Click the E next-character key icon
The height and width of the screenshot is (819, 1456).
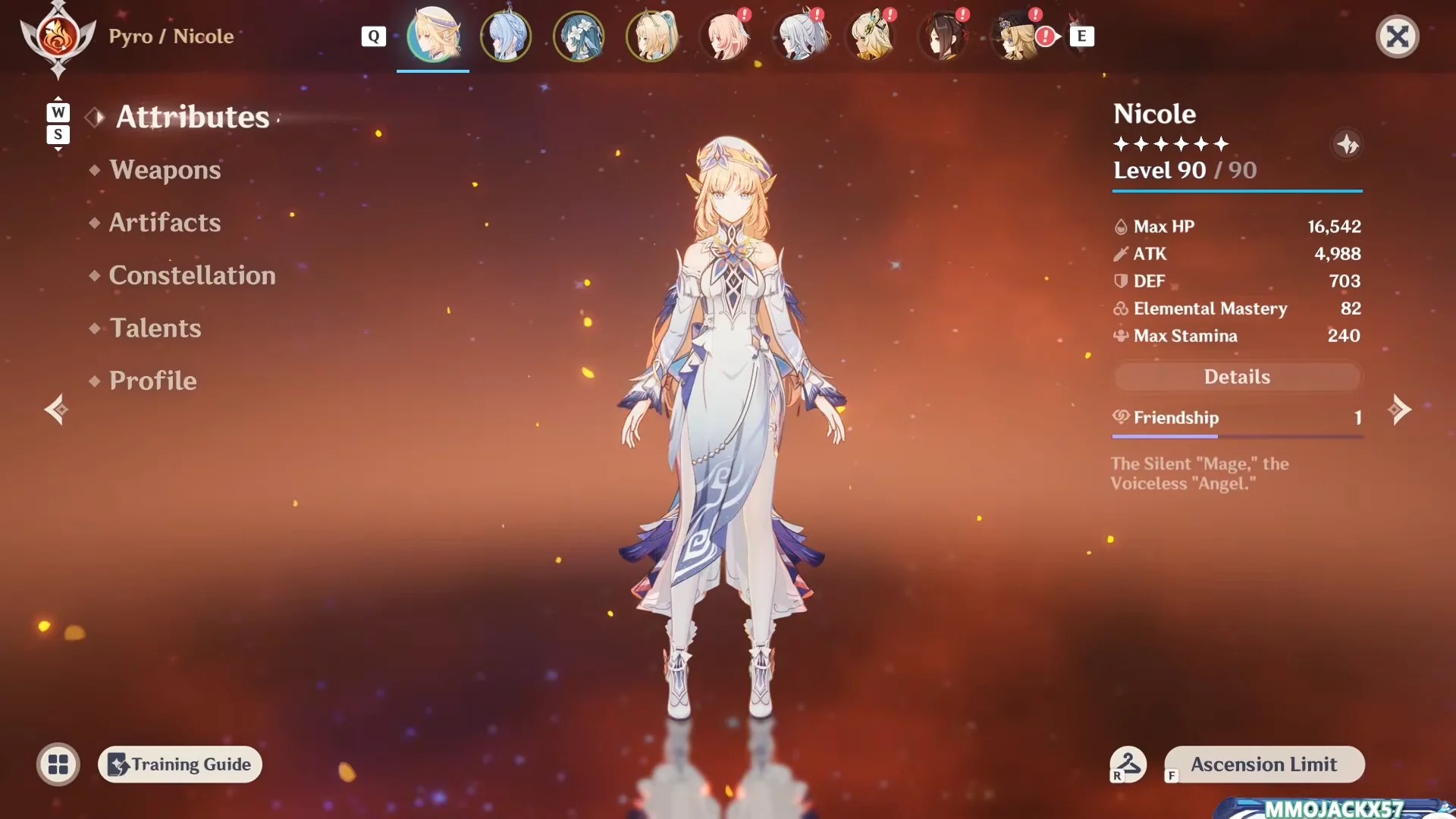pyautogui.click(x=1082, y=36)
